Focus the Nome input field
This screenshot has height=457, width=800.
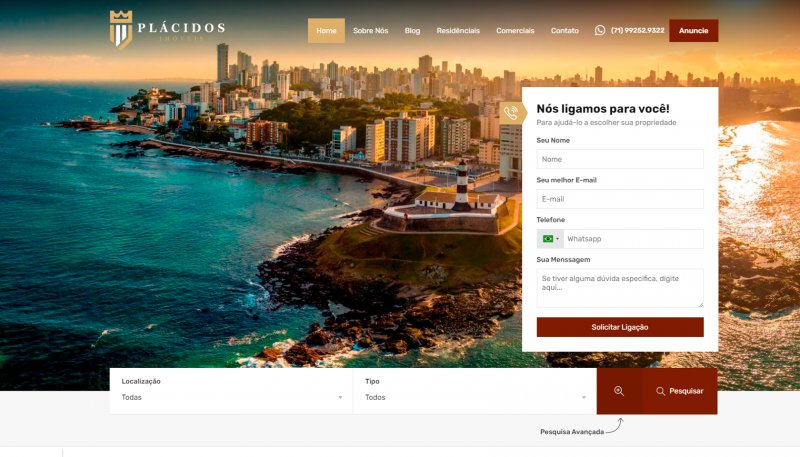(620, 159)
